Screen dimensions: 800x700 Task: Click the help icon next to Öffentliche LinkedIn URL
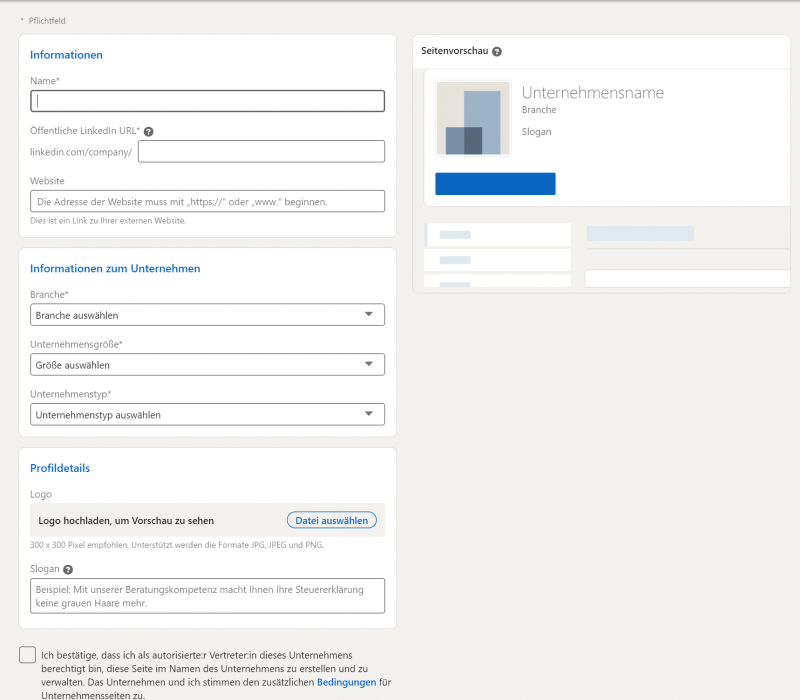(148, 132)
